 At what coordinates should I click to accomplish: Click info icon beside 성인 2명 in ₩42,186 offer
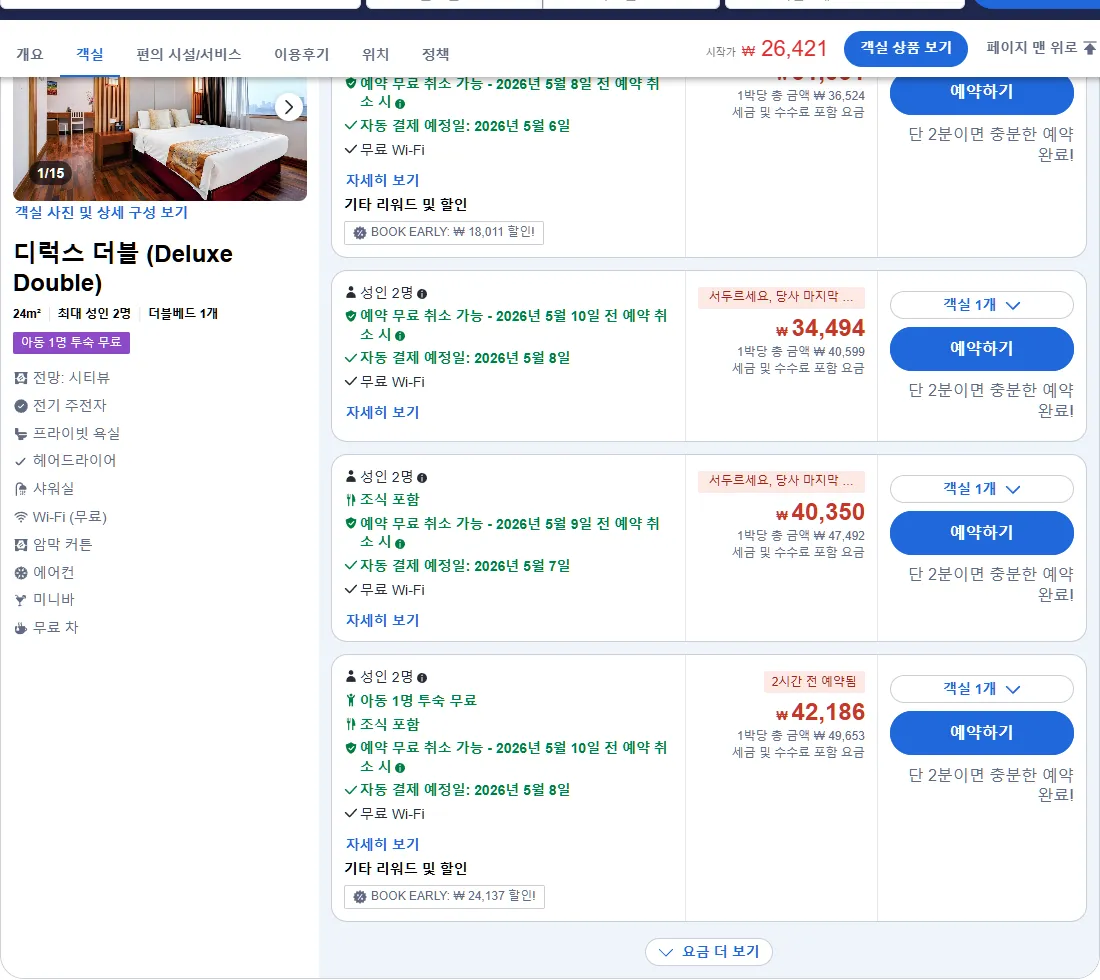point(422,678)
